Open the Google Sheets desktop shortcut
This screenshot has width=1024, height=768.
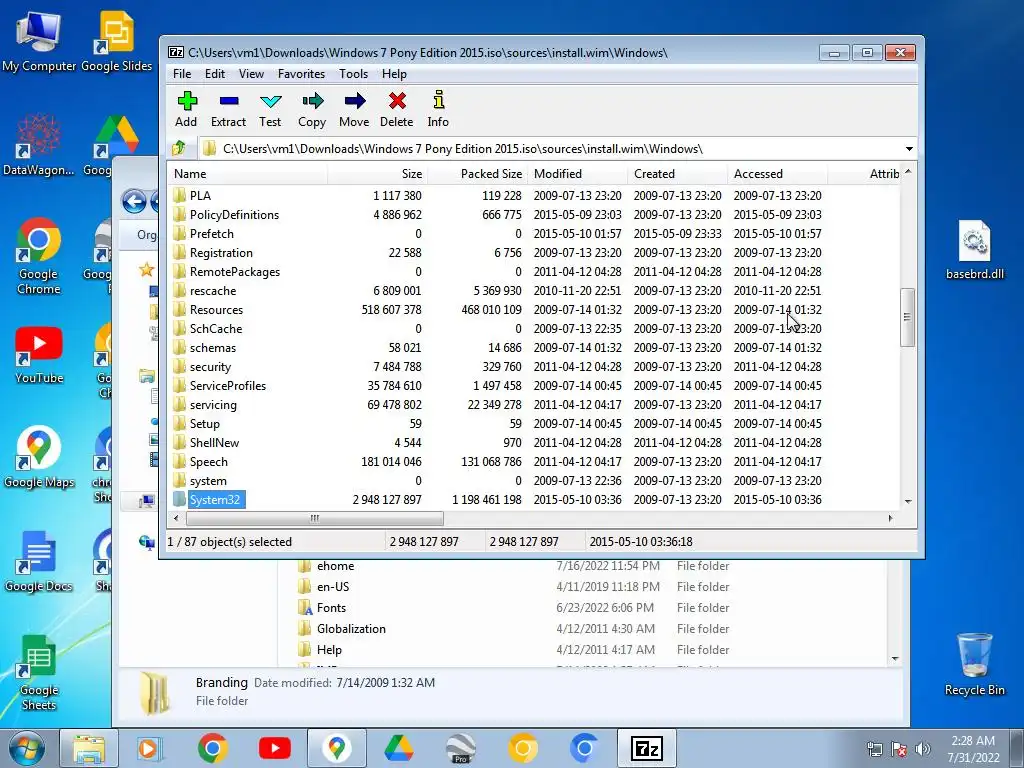[39, 673]
